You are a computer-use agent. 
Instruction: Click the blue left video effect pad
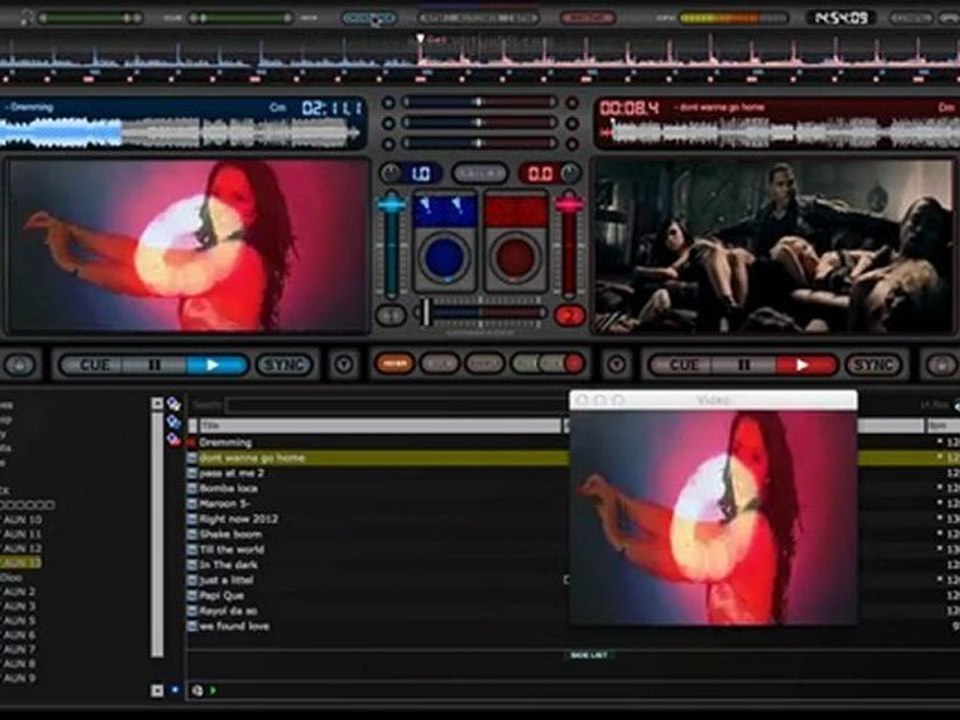[x=445, y=210]
